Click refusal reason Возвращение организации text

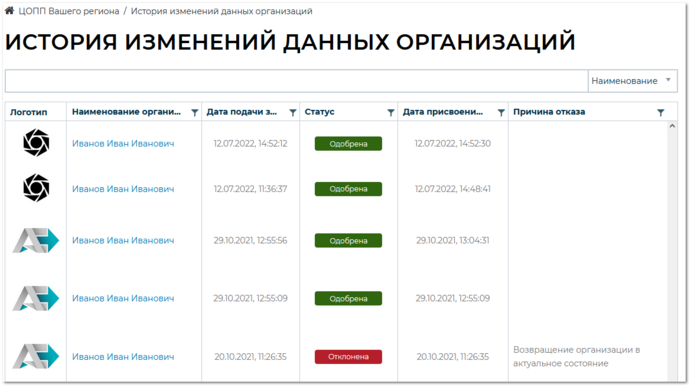(576, 357)
